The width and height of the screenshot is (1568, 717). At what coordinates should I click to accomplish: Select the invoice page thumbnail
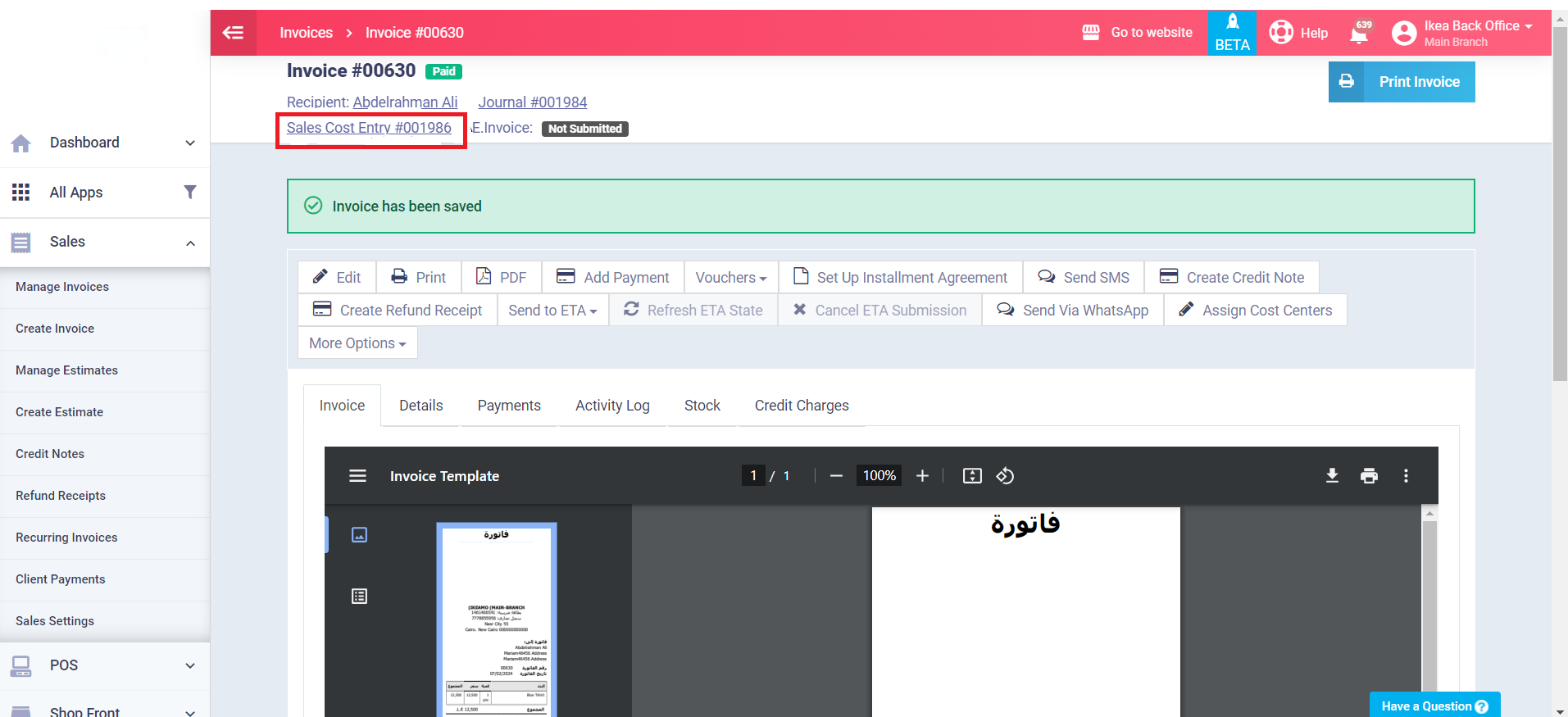497,619
